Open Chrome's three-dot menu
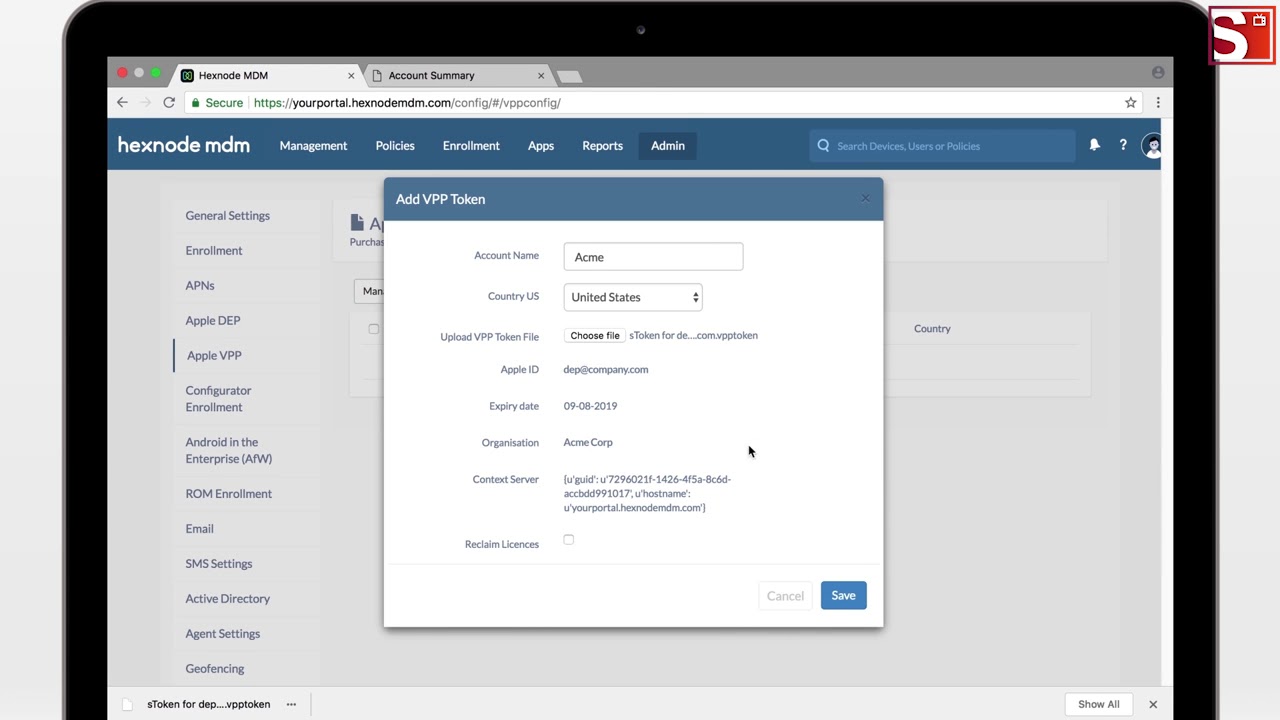 coord(1158,102)
